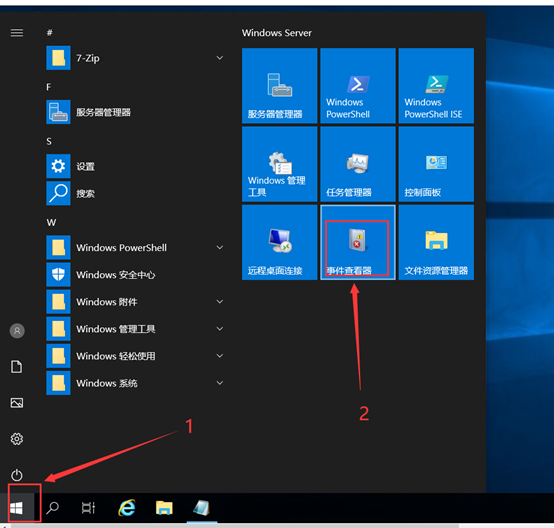554x528 pixels.
Task: Click the Start button on the taskbar
Action: pyautogui.click(x=17, y=508)
